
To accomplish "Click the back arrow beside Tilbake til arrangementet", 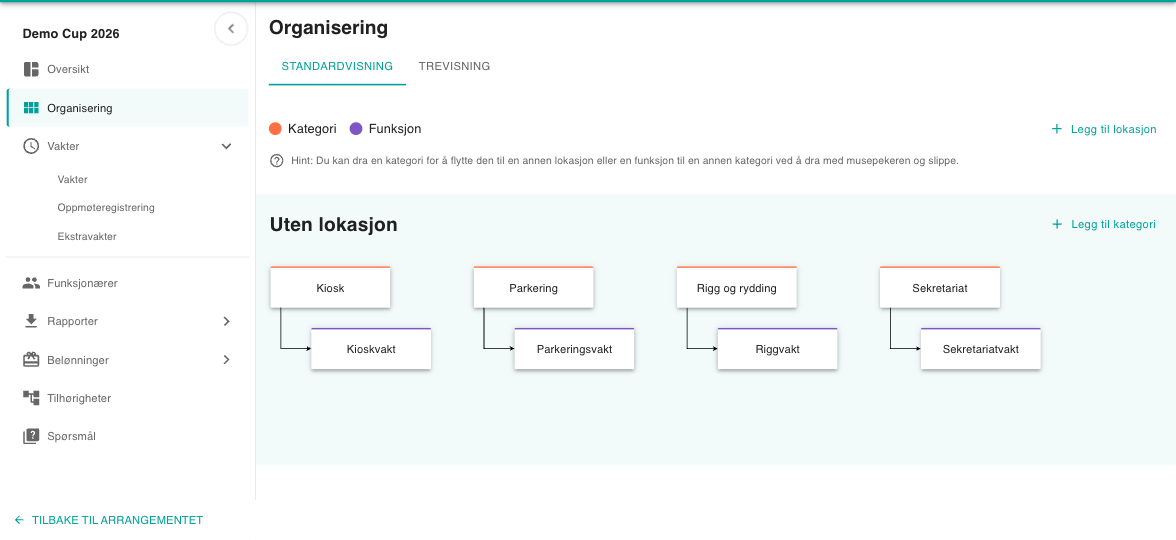I will pos(20,520).
